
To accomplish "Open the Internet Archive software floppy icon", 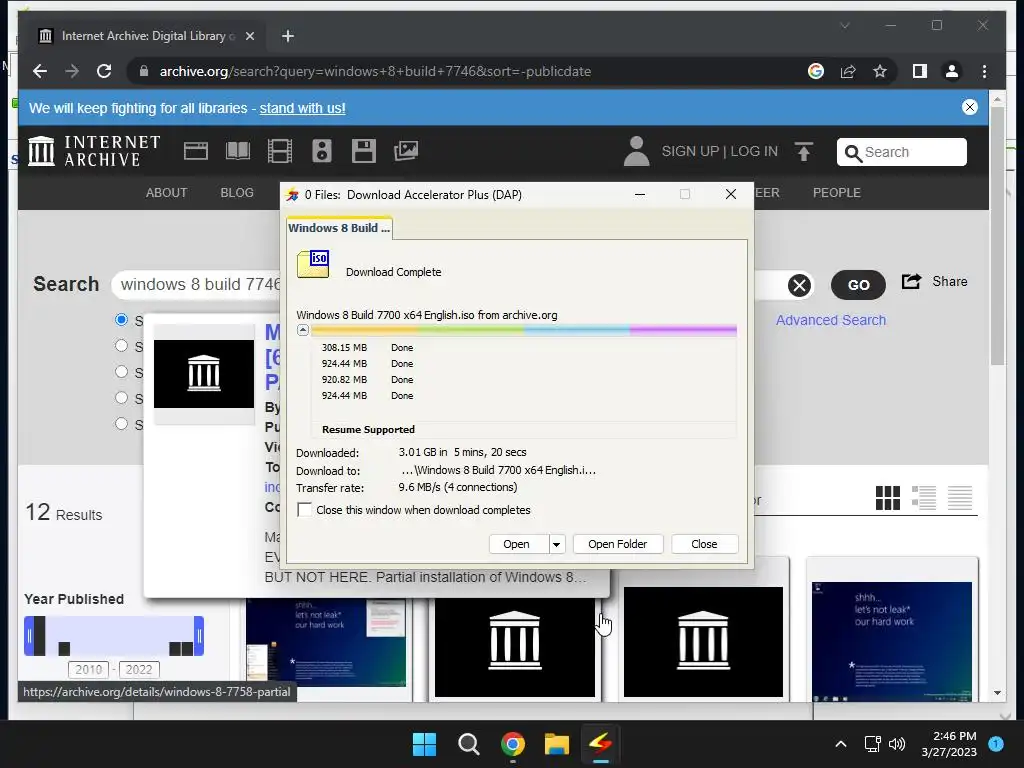I will tap(364, 151).
